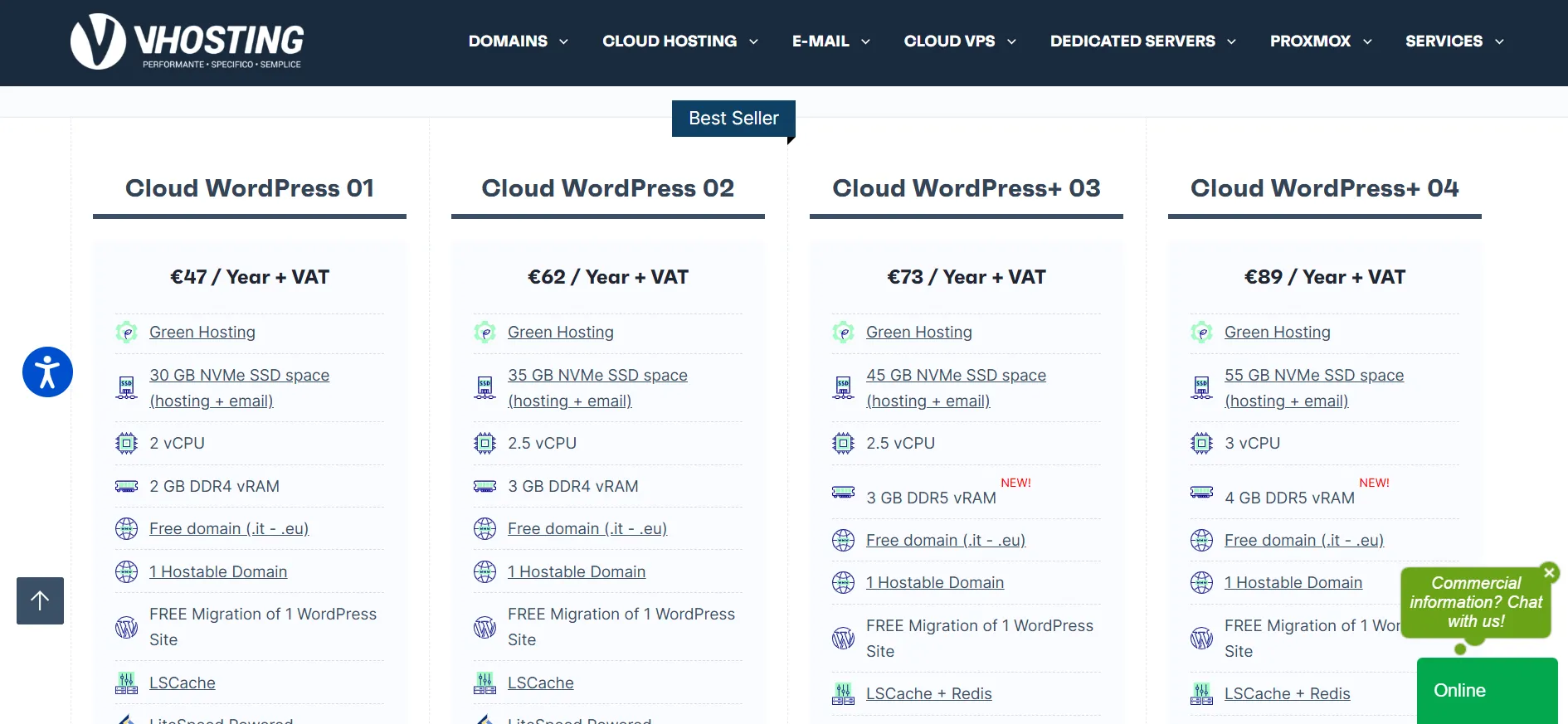
Task: Open the DOMAINS menu item
Action: pos(508,41)
